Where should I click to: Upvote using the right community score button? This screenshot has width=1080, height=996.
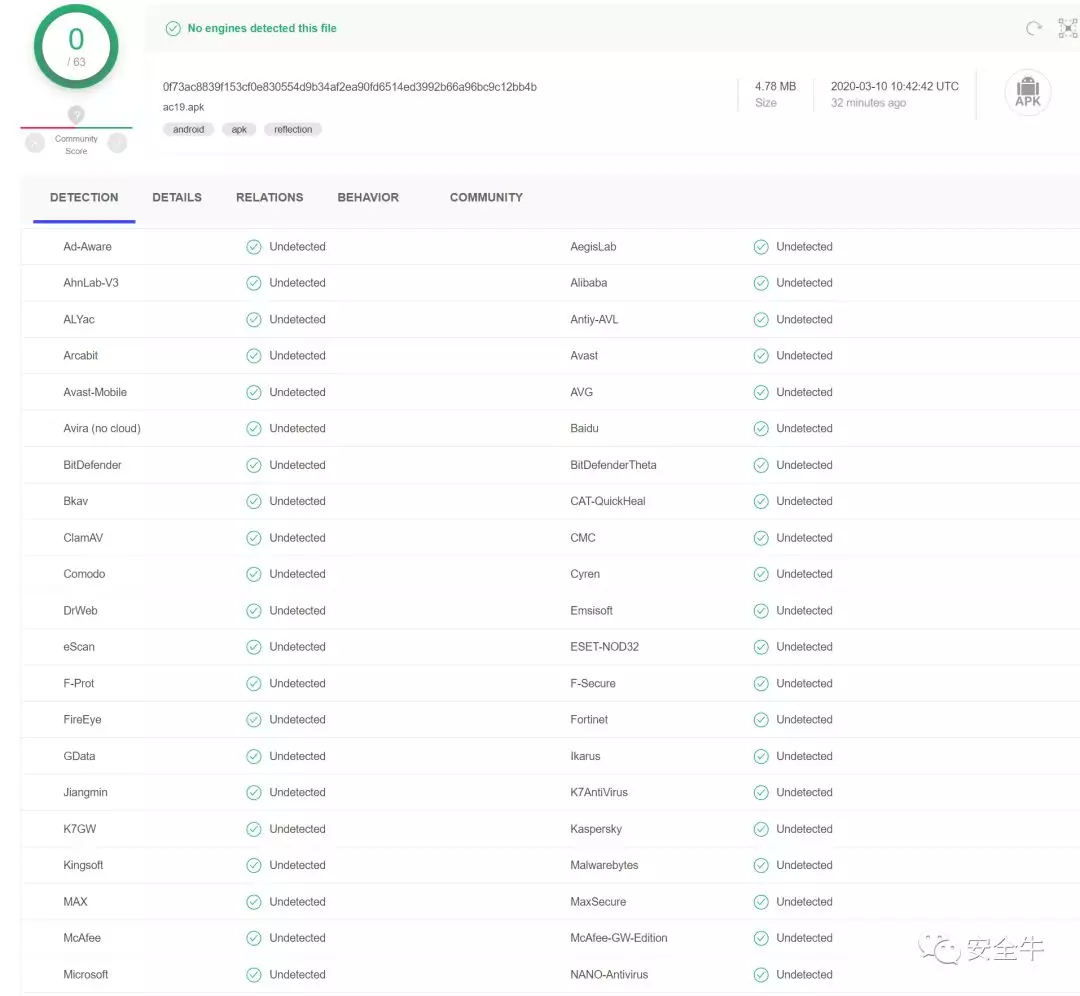(117, 143)
